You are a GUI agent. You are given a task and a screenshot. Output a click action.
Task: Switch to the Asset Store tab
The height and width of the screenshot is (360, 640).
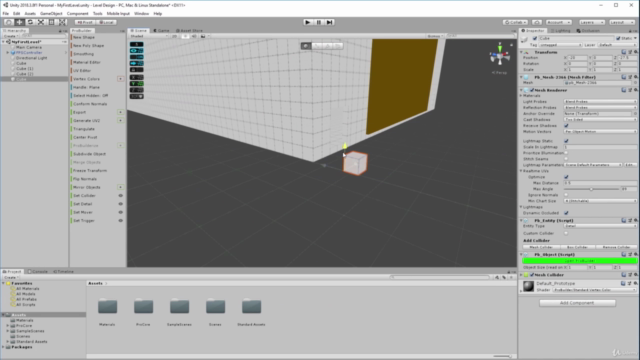189,31
